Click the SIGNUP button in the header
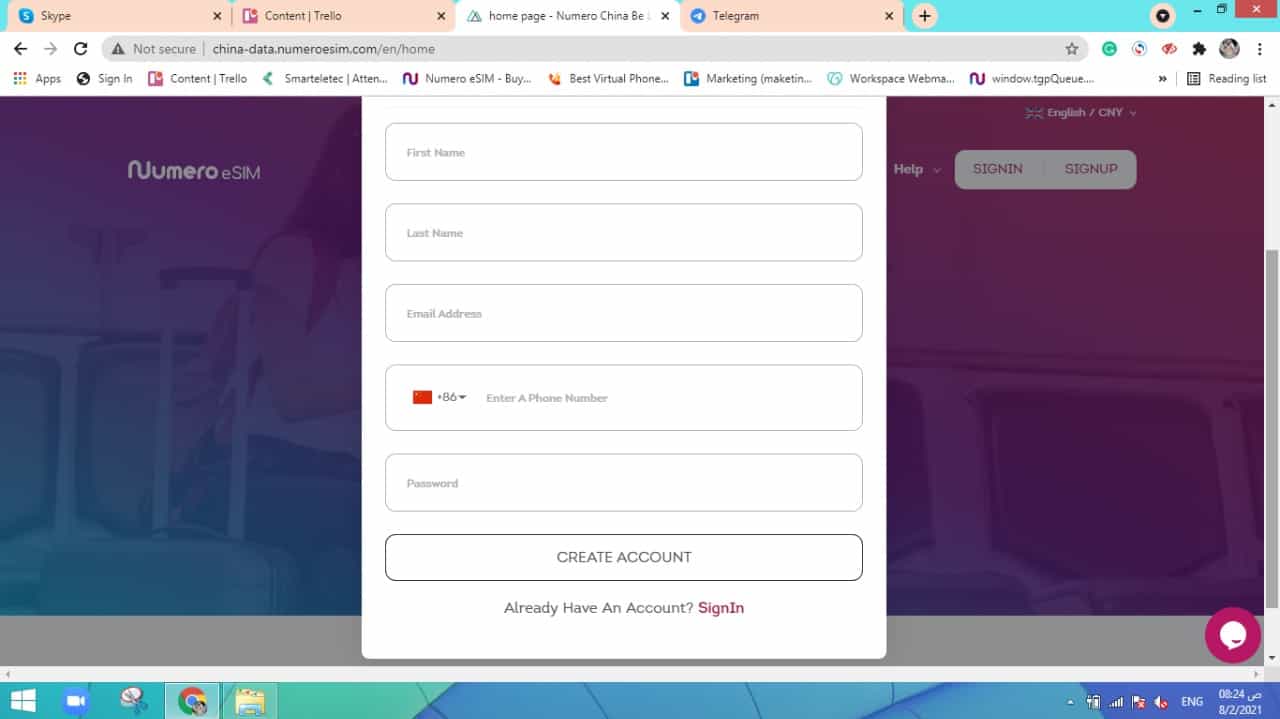This screenshot has width=1280, height=719. tap(1090, 169)
